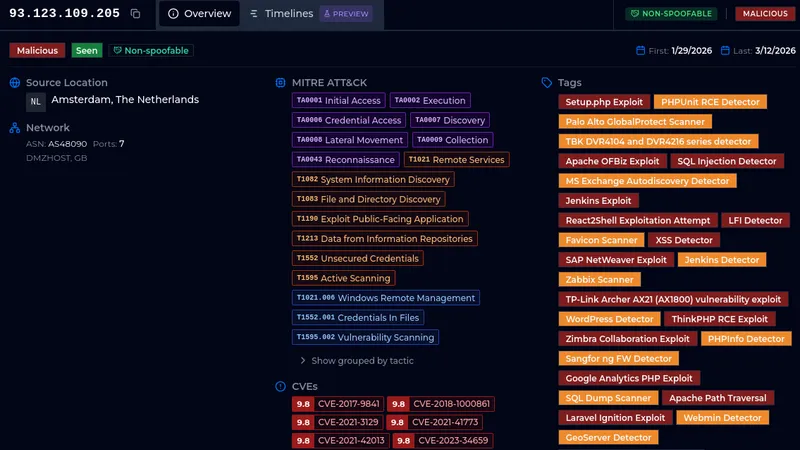
Task: Select TA0006 Credential Access tactic
Action: click(348, 120)
